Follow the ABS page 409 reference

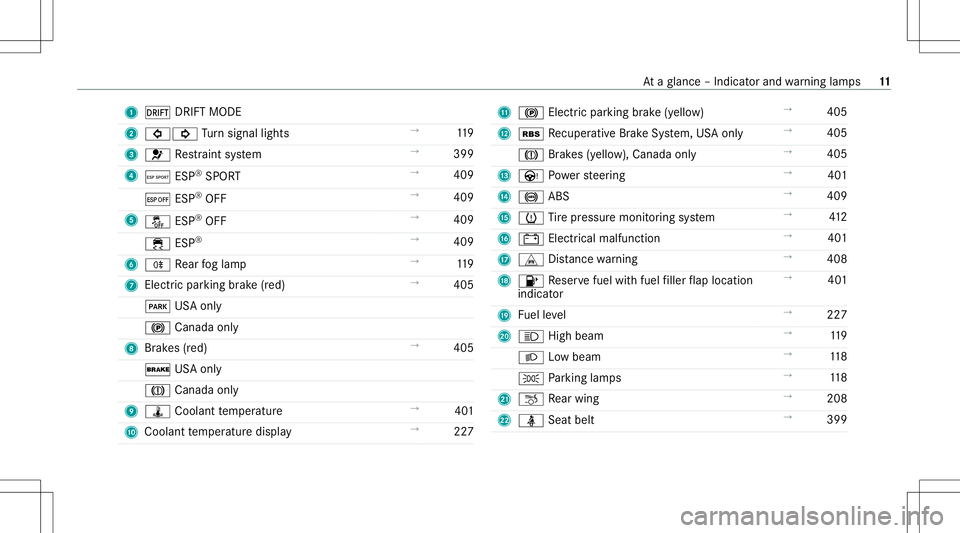pos(836,196)
